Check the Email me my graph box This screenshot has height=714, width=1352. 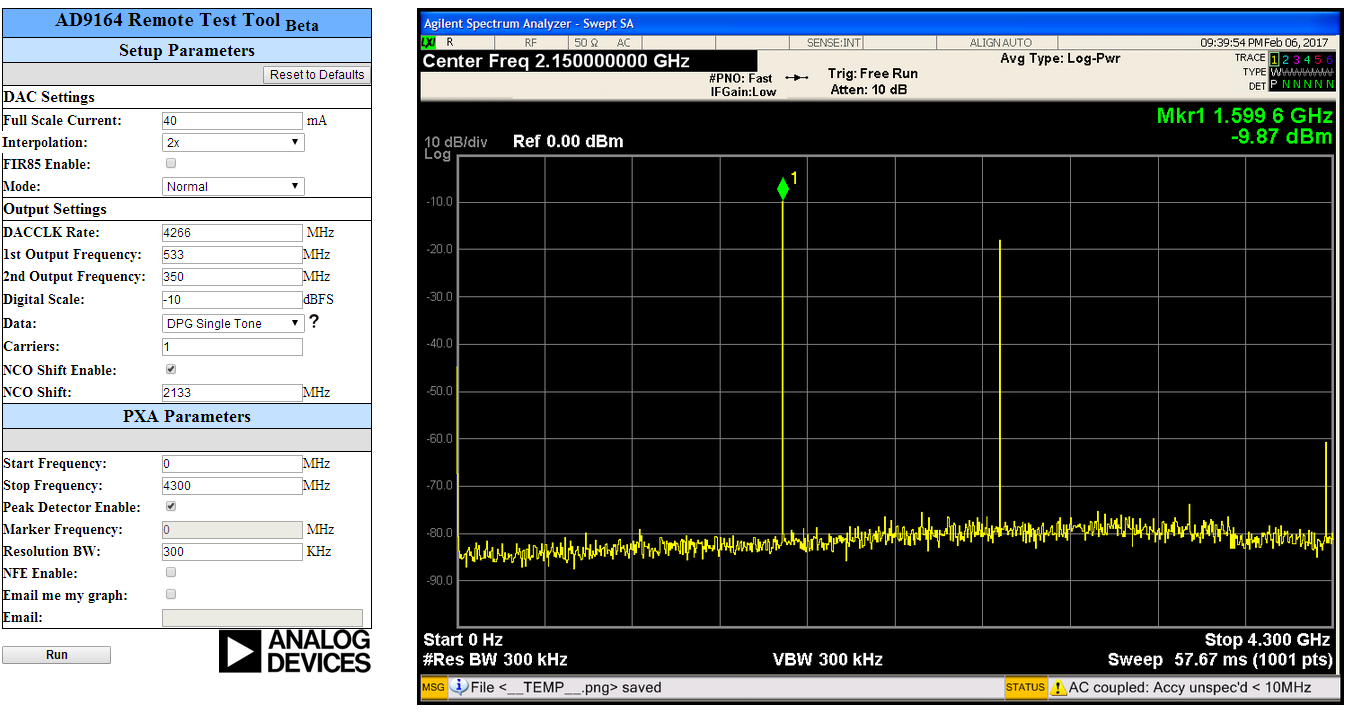pos(170,594)
